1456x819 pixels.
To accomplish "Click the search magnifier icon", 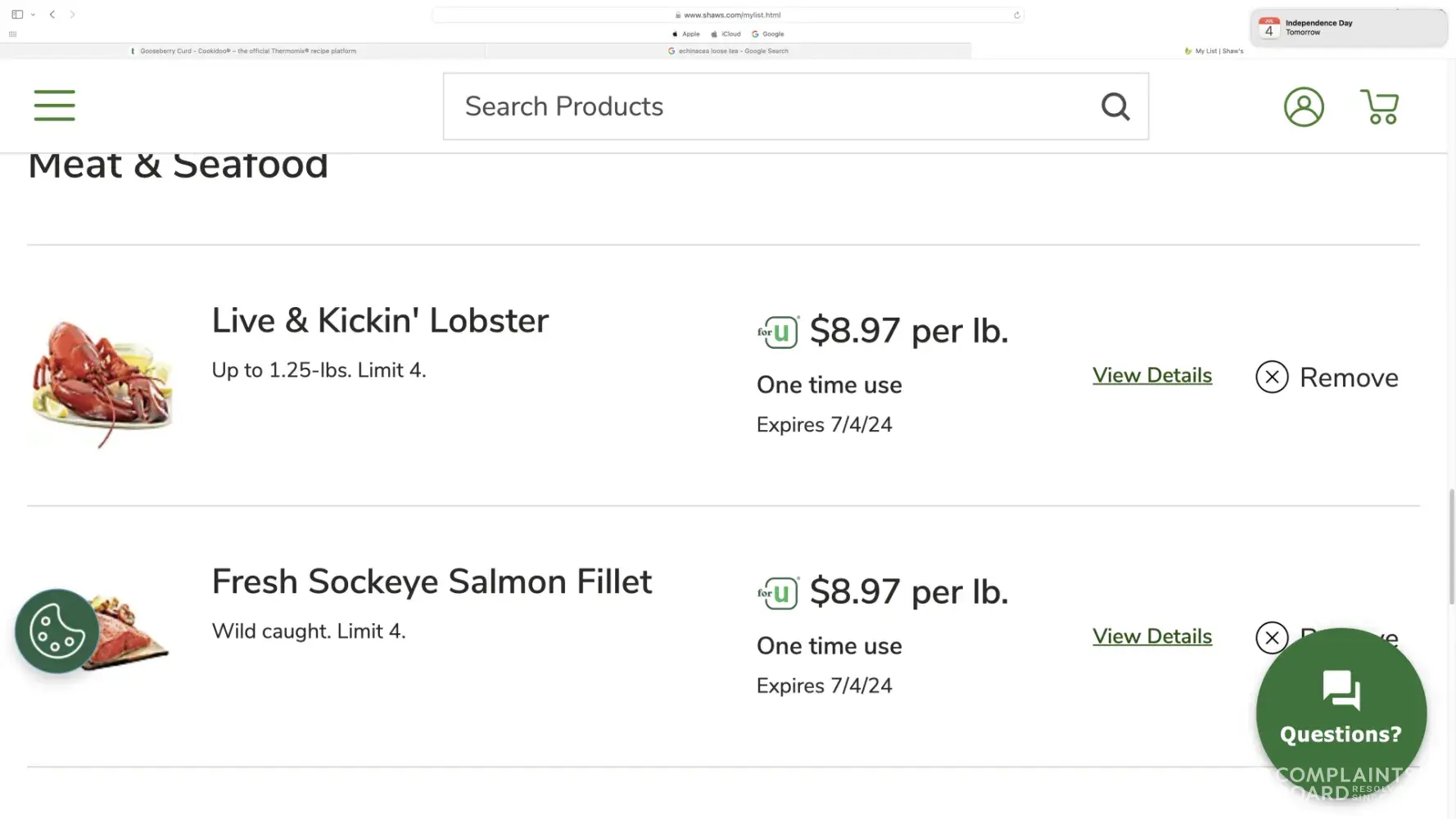I will click(x=1115, y=106).
